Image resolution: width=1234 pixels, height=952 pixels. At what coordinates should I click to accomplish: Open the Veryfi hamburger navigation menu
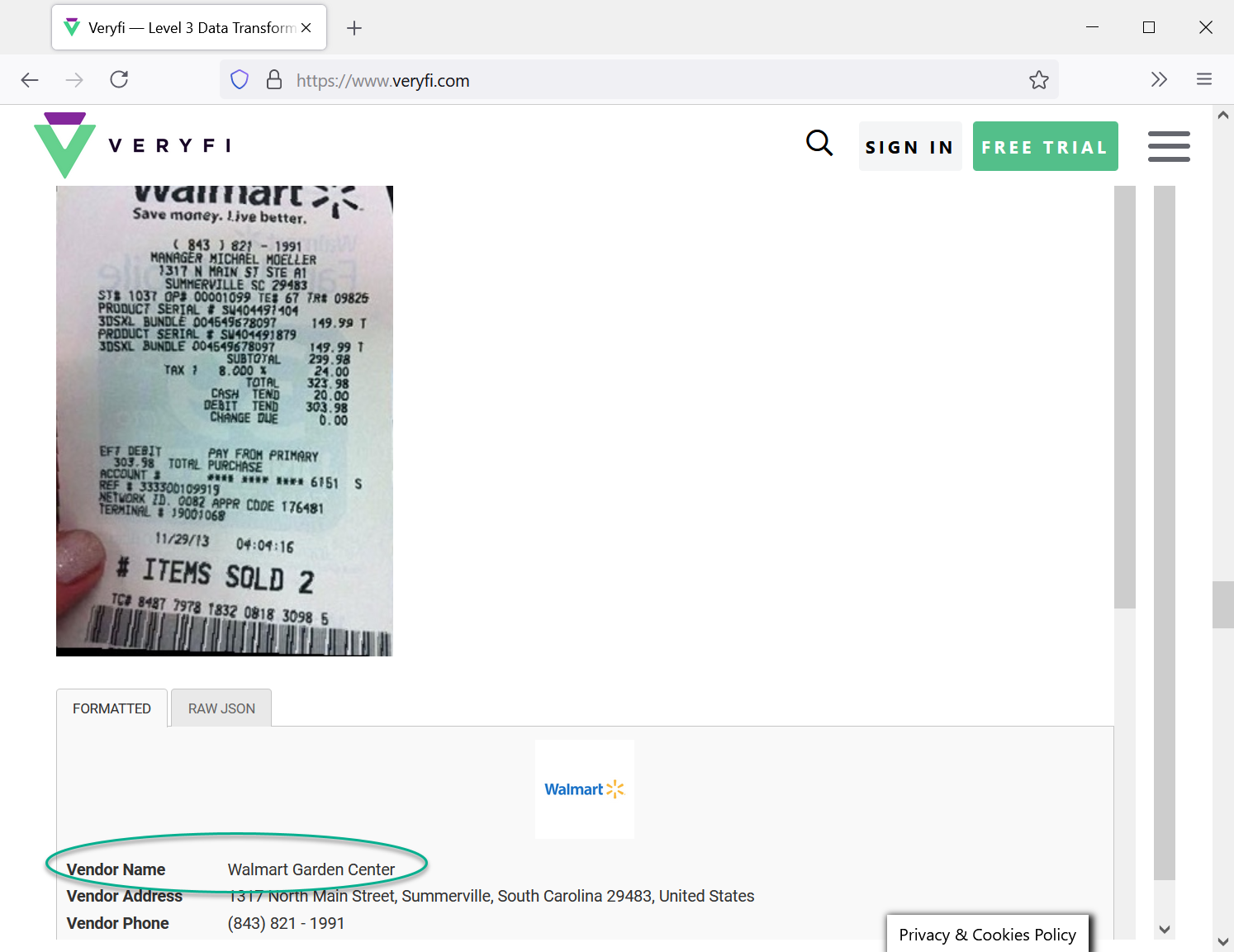click(x=1169, y=146)
